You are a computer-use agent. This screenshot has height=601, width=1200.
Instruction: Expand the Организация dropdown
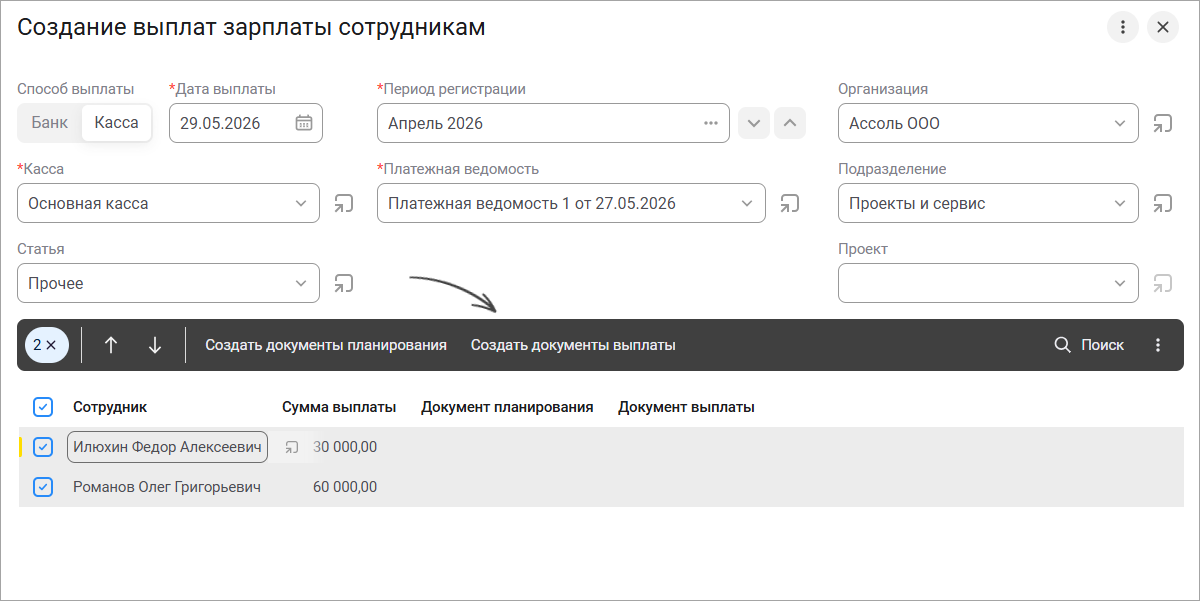click(x=1120, y=123)
